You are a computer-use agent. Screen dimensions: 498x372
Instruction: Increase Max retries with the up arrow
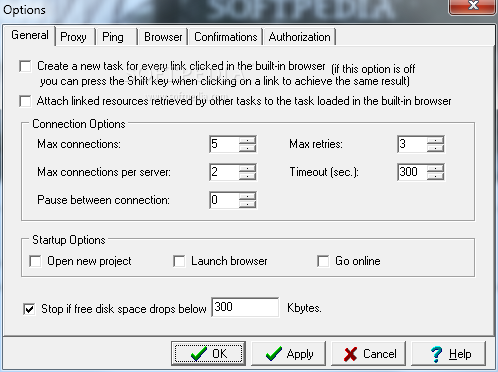pos(435,140)
